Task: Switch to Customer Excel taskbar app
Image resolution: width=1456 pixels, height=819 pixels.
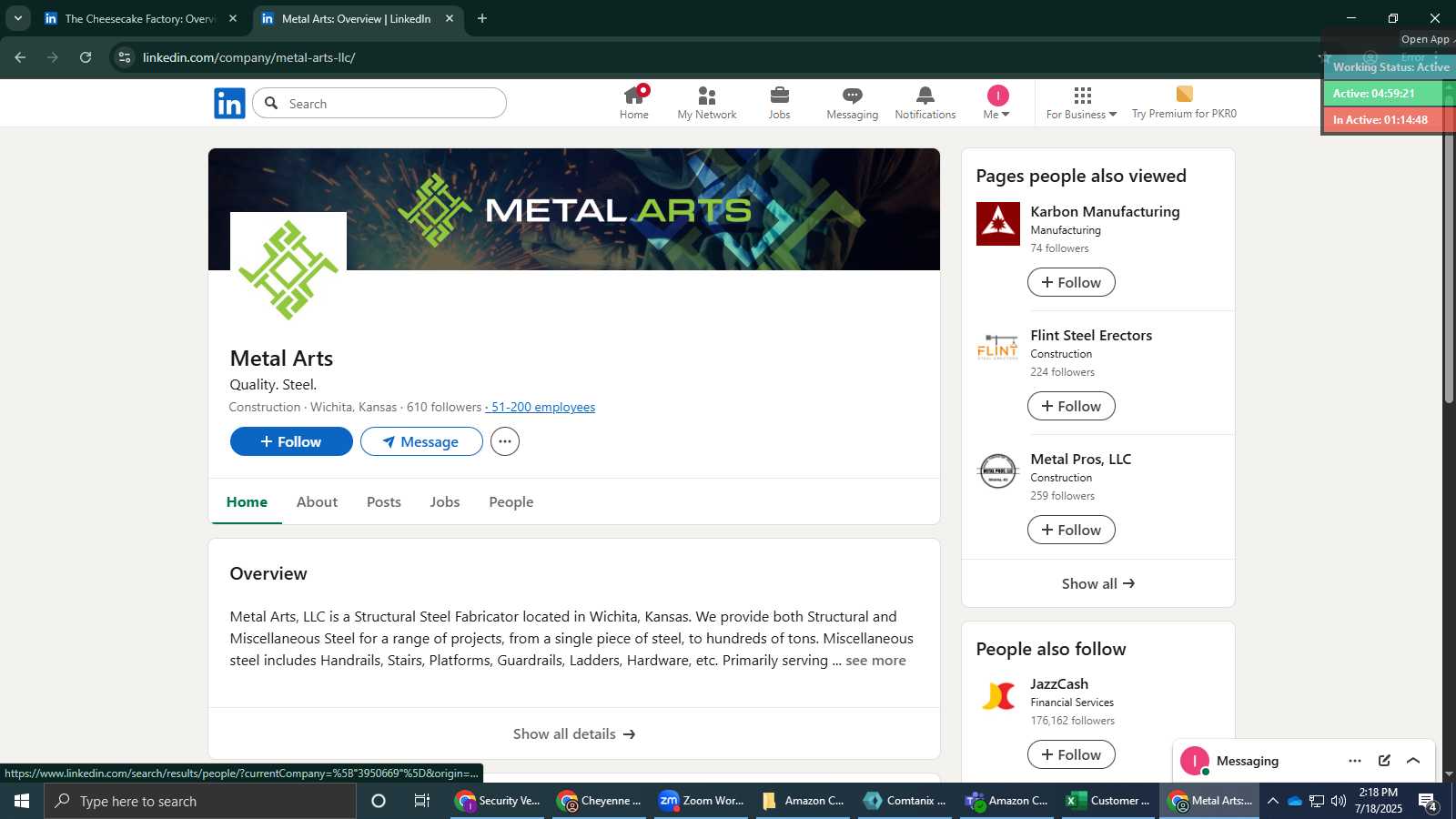Action: coord(1109,801)
